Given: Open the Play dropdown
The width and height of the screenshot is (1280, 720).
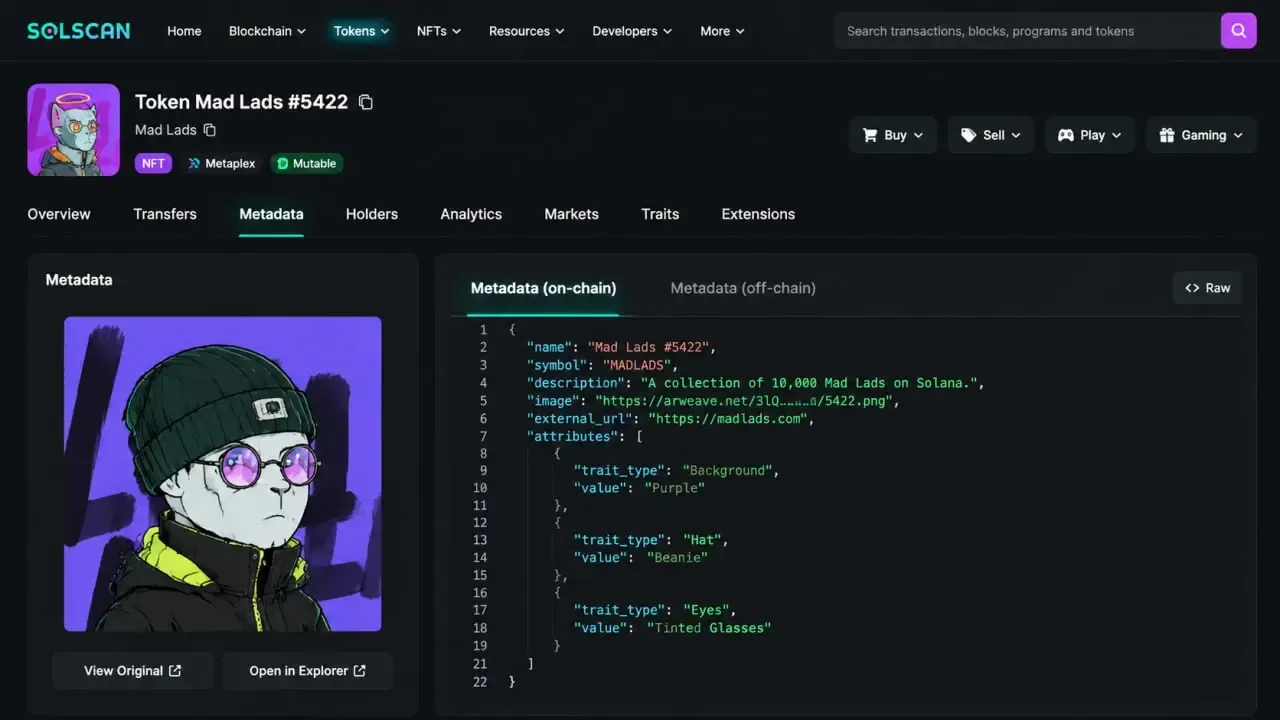Looking at the screenshot, I should 1090,135.
